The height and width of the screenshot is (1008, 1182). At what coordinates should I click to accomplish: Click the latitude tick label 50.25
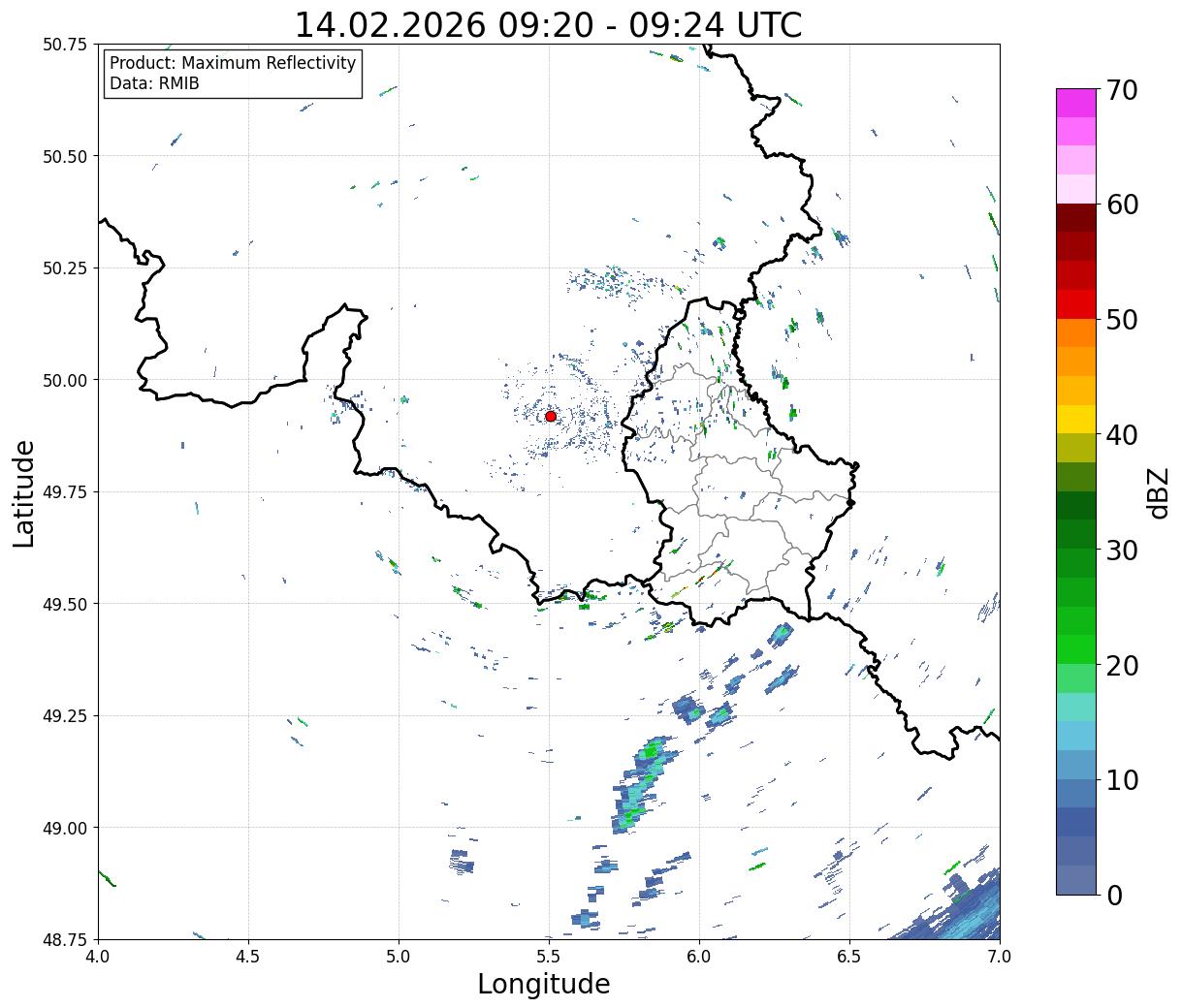pos(65,268)
